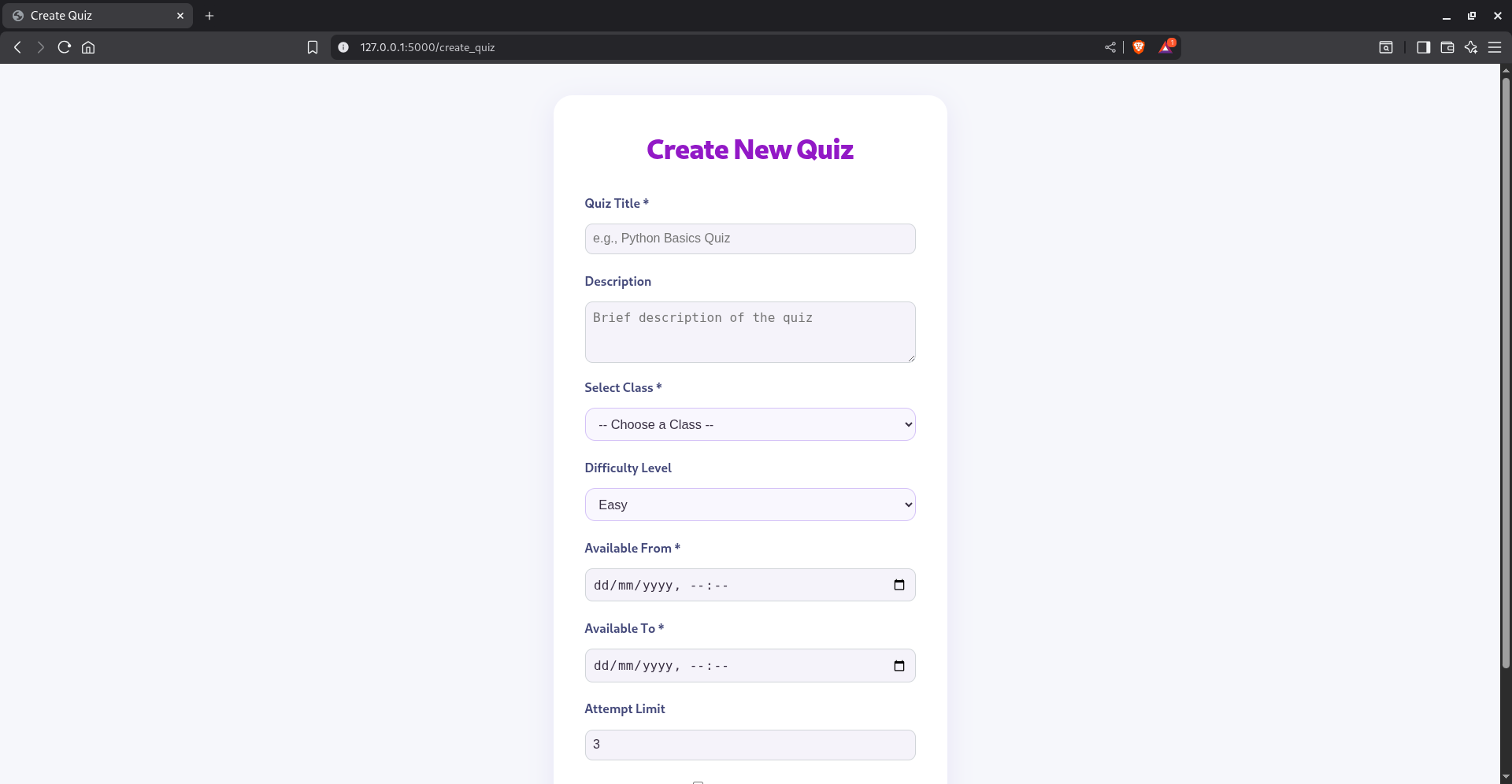Click the browser back arrow
The width and height of the screenshot is (1512, 784).
pos(17,47)
